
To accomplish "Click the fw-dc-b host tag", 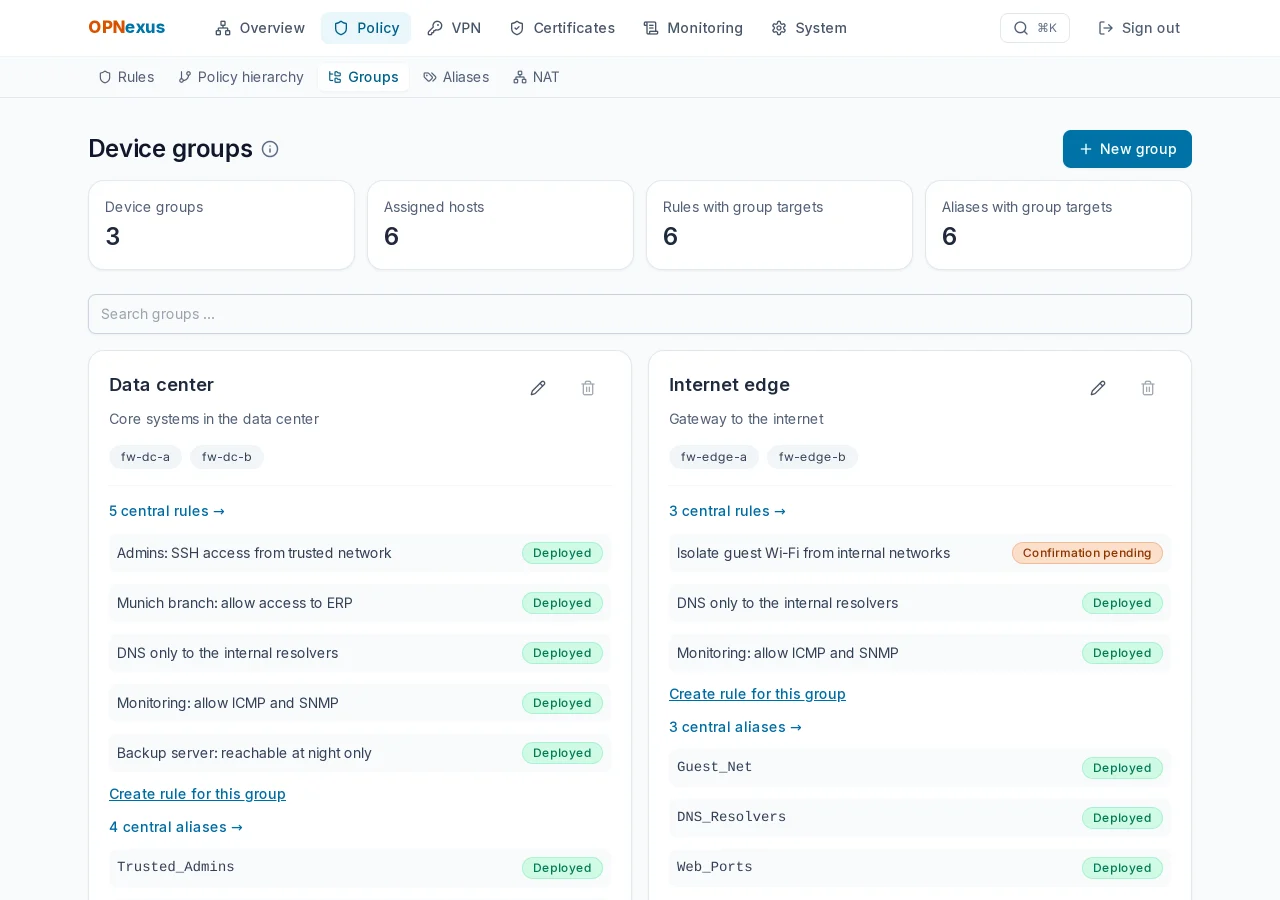I will tap(227, 457).
